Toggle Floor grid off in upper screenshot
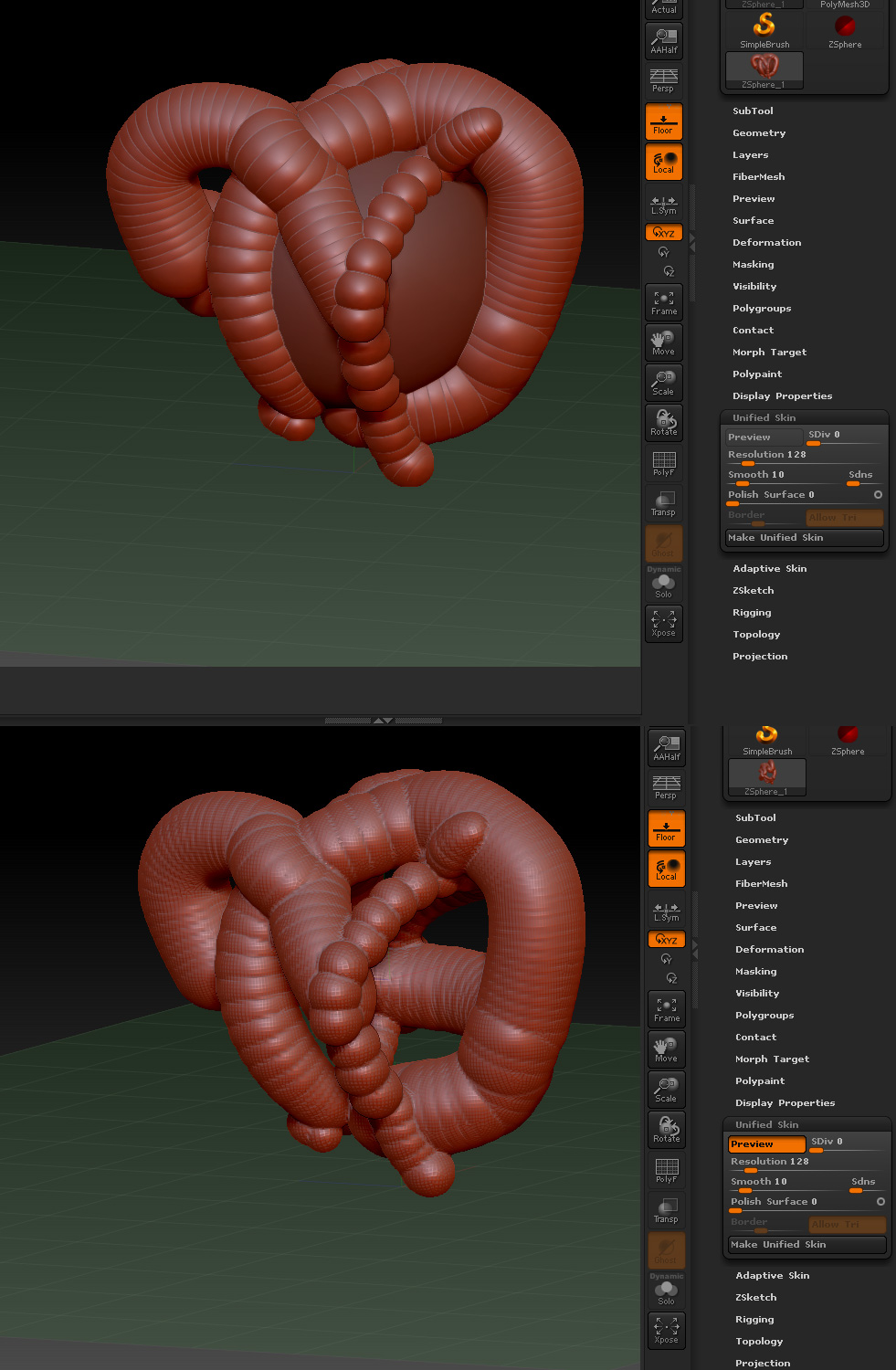896x1370 pixels. pos(664,121)
